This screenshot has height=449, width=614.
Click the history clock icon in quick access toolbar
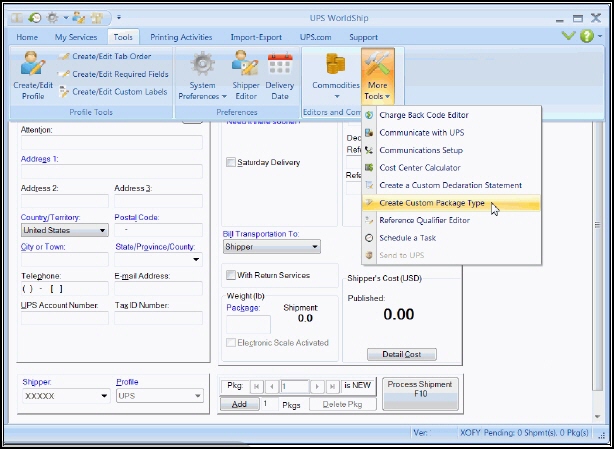pos(35,18)
